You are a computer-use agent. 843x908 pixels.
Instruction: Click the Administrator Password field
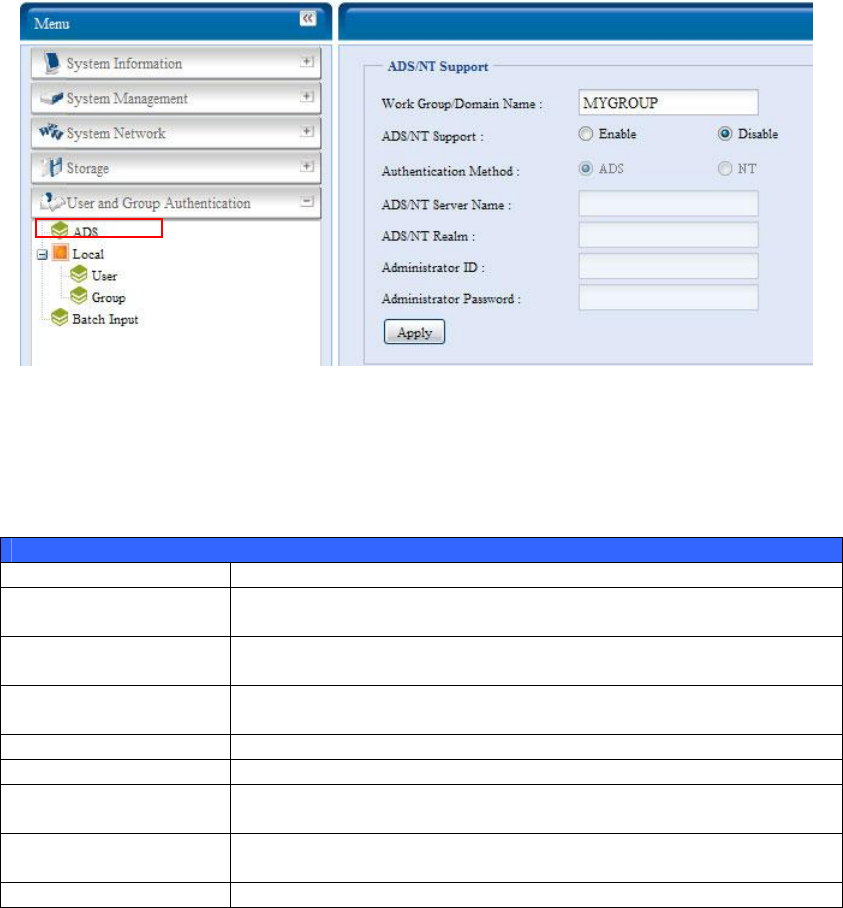tap(668, 298)
